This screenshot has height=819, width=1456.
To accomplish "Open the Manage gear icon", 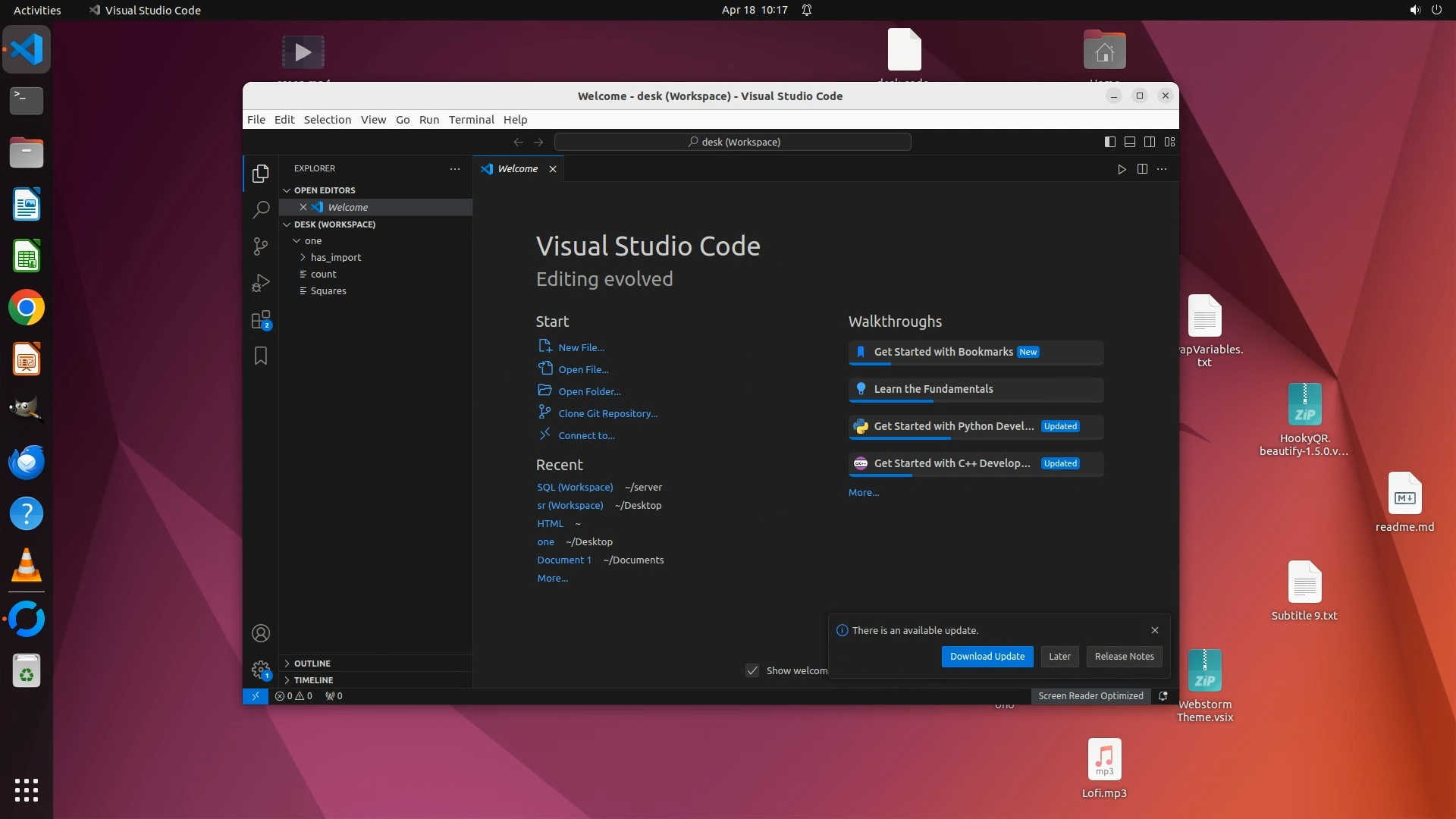I will point(261,670).
